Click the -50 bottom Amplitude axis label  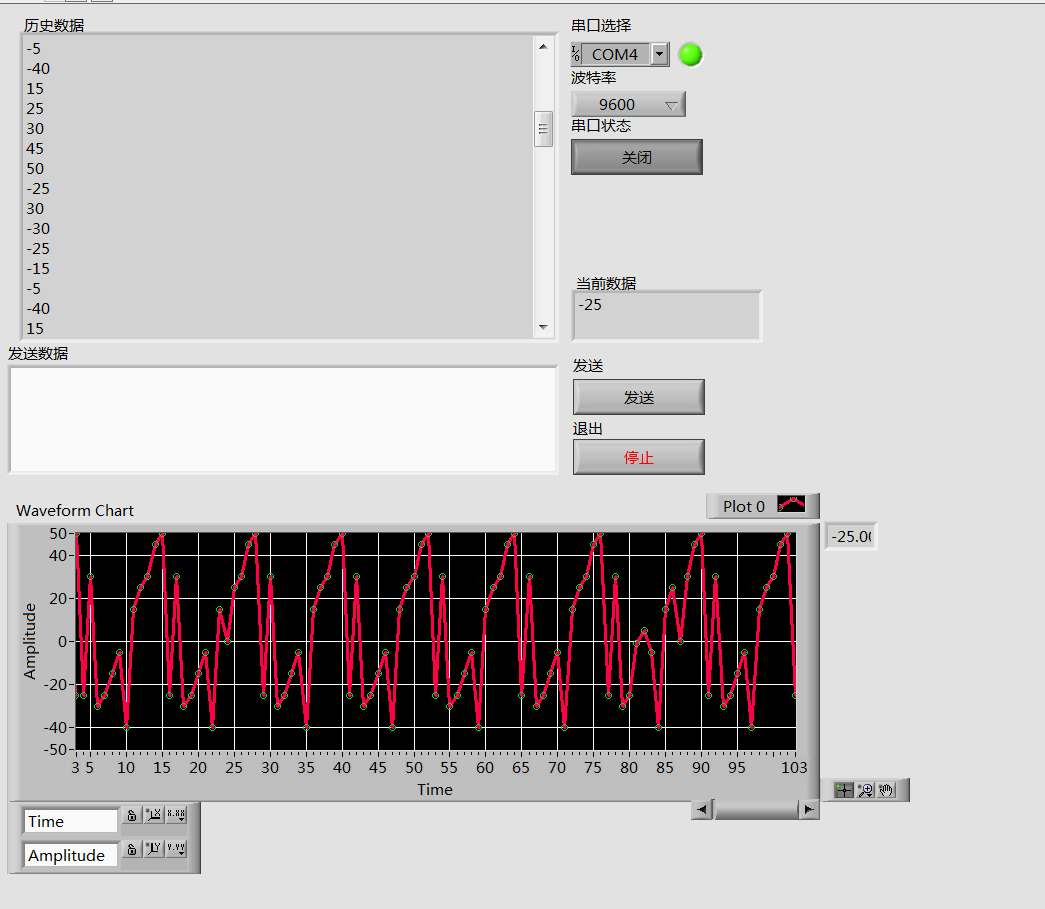55,750
